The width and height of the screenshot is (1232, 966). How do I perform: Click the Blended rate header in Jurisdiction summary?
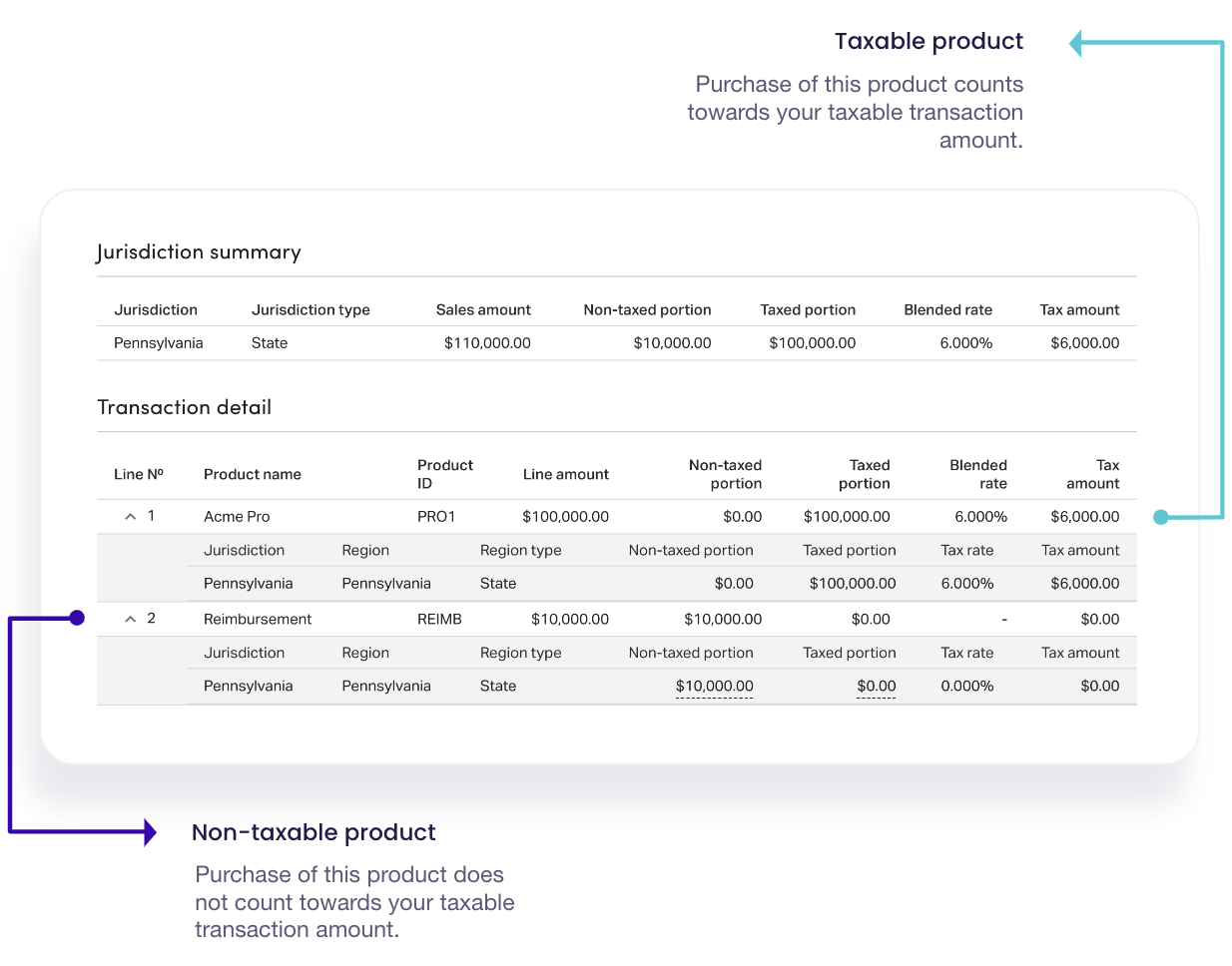[947, 310]
